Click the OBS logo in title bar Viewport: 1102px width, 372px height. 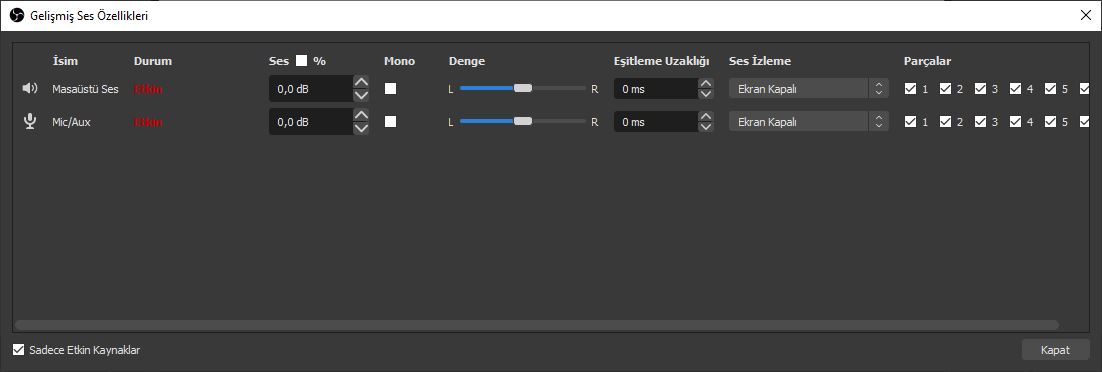[x=17, y=15]
